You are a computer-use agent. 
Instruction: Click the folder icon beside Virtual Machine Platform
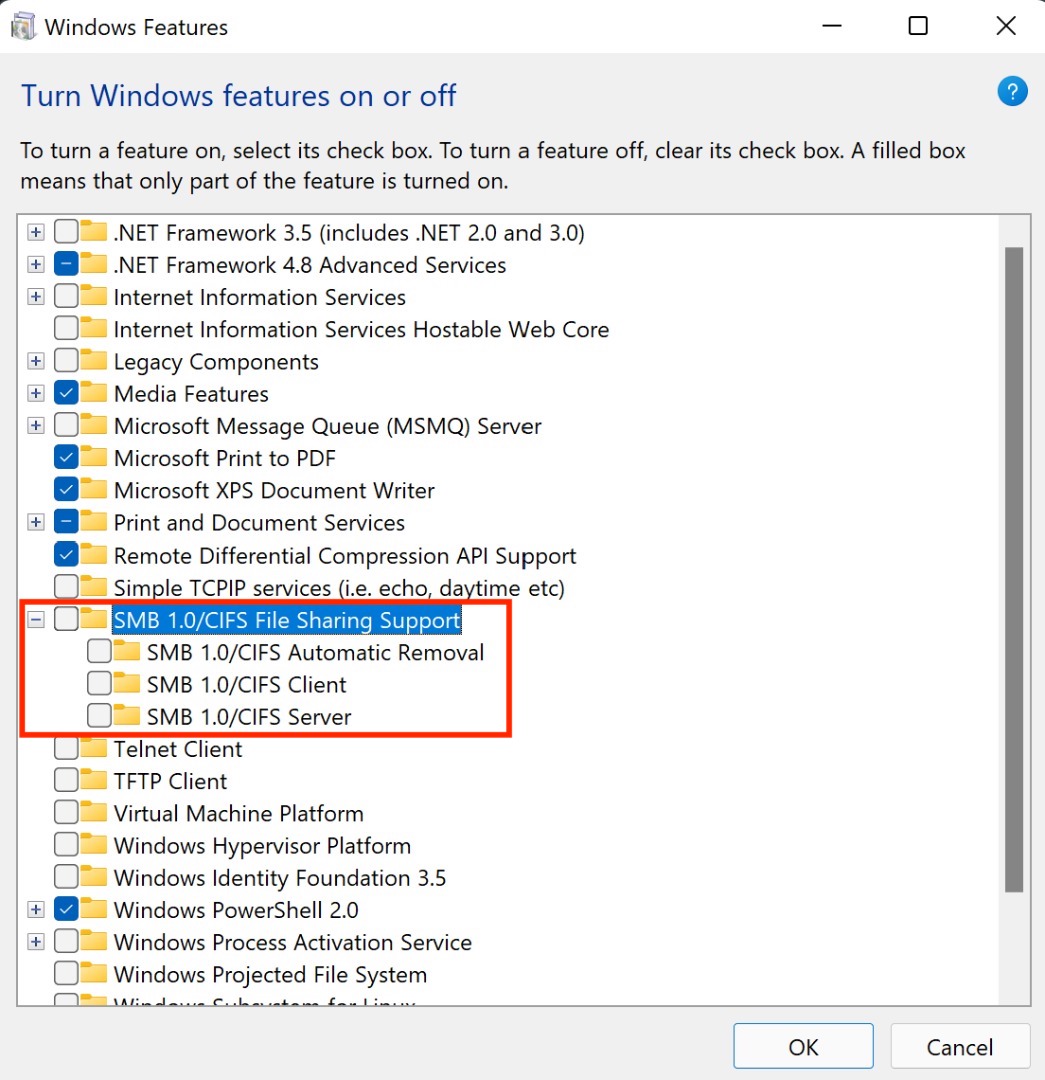pos(94,813)
